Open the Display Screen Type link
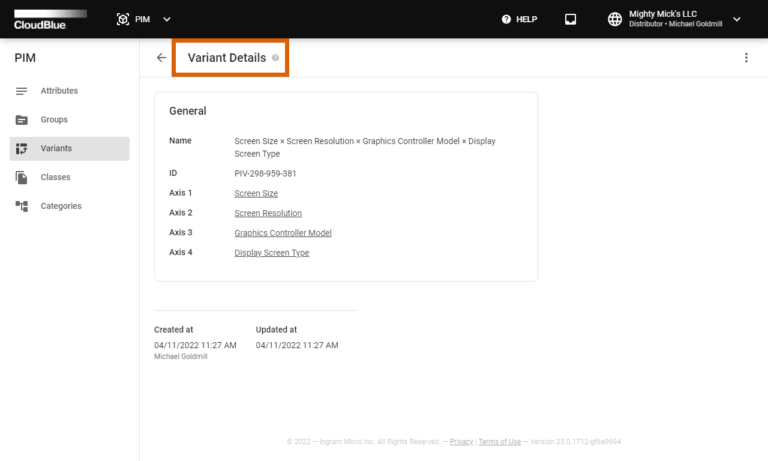Screen dimensions: 768x461 point(271,253)
